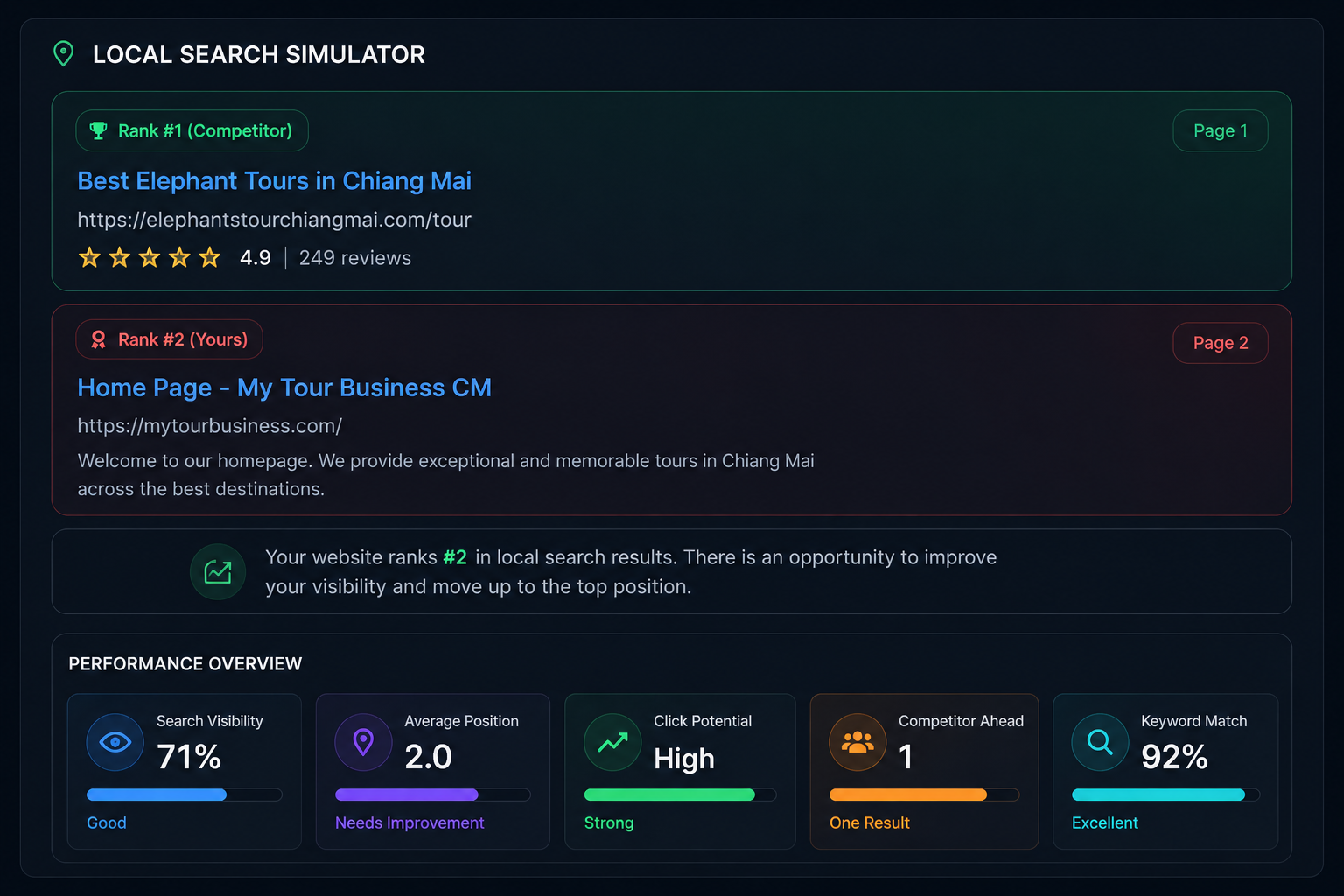
Task: Click the trophy icon in Rank #1 badge
Action: coord(99,130)
